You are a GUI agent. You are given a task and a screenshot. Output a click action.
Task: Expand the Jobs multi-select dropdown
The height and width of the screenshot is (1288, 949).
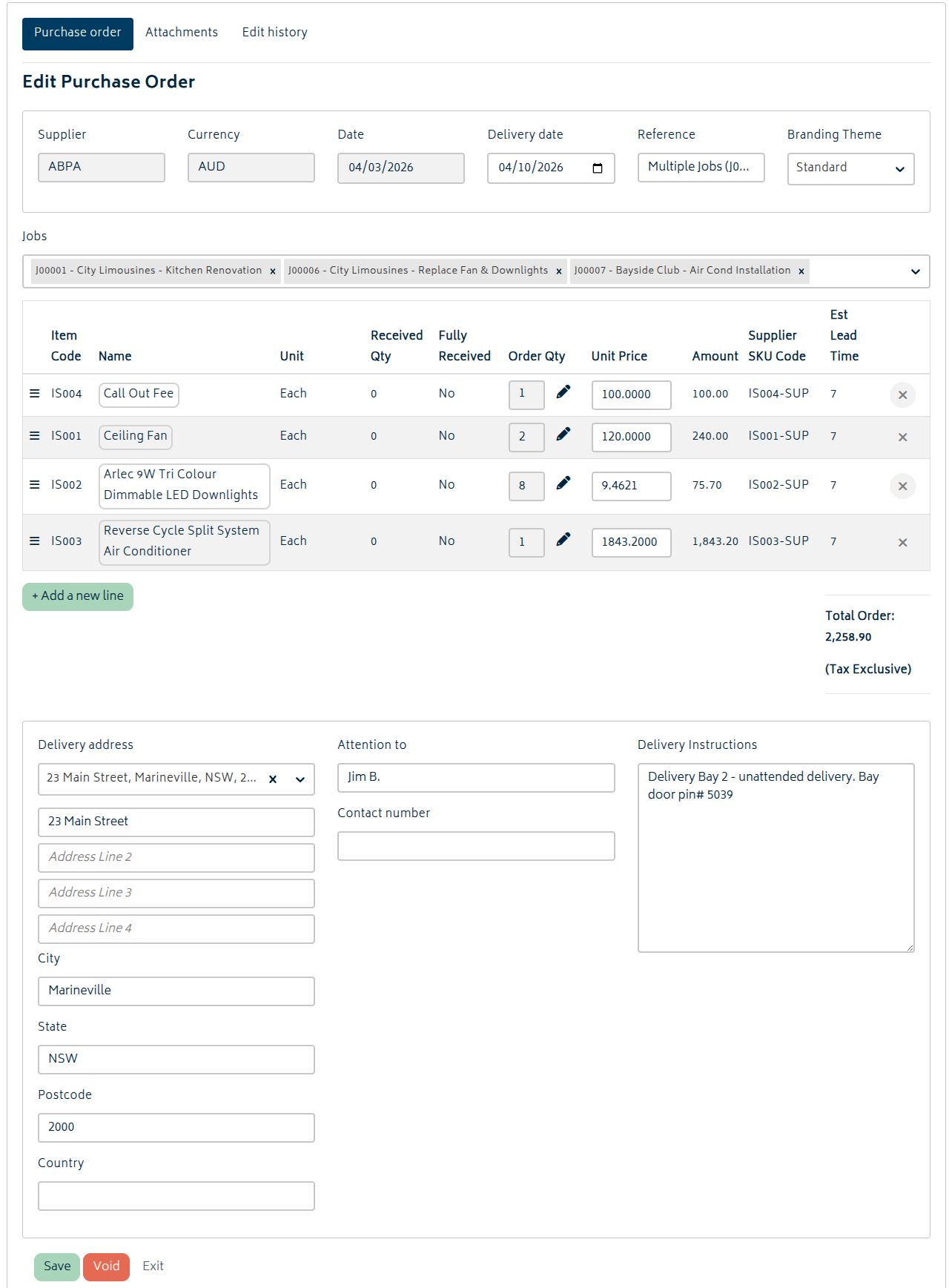tap(915, 271)
